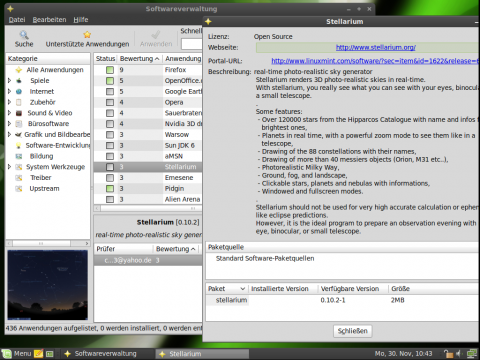480x360 pixels.
Task: Click the Verfügbare Version column header
Action: (353, 289)
